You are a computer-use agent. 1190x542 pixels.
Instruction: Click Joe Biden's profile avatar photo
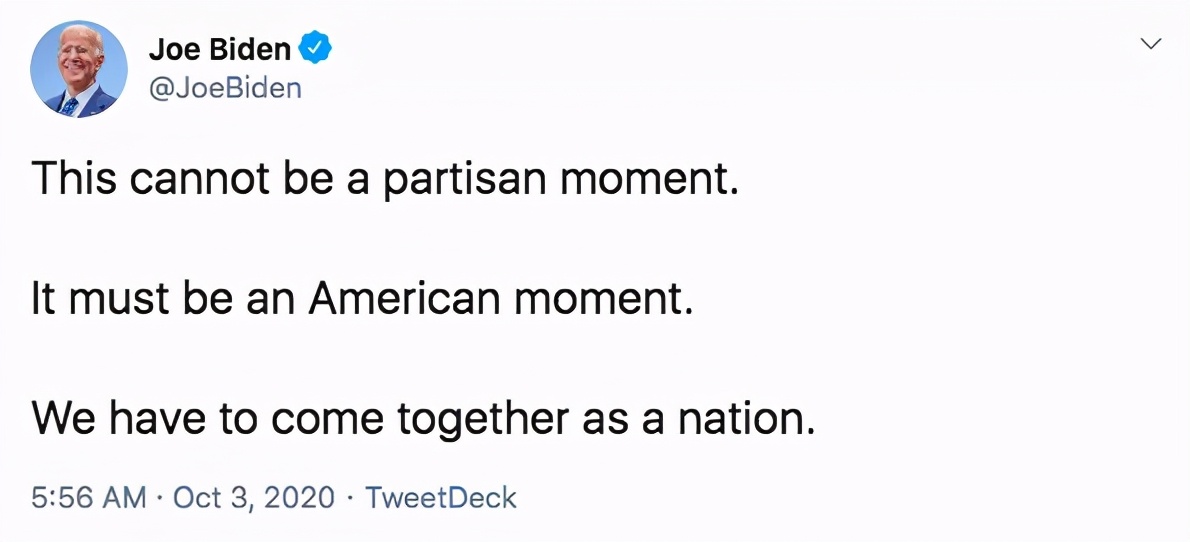click(79, 69)
